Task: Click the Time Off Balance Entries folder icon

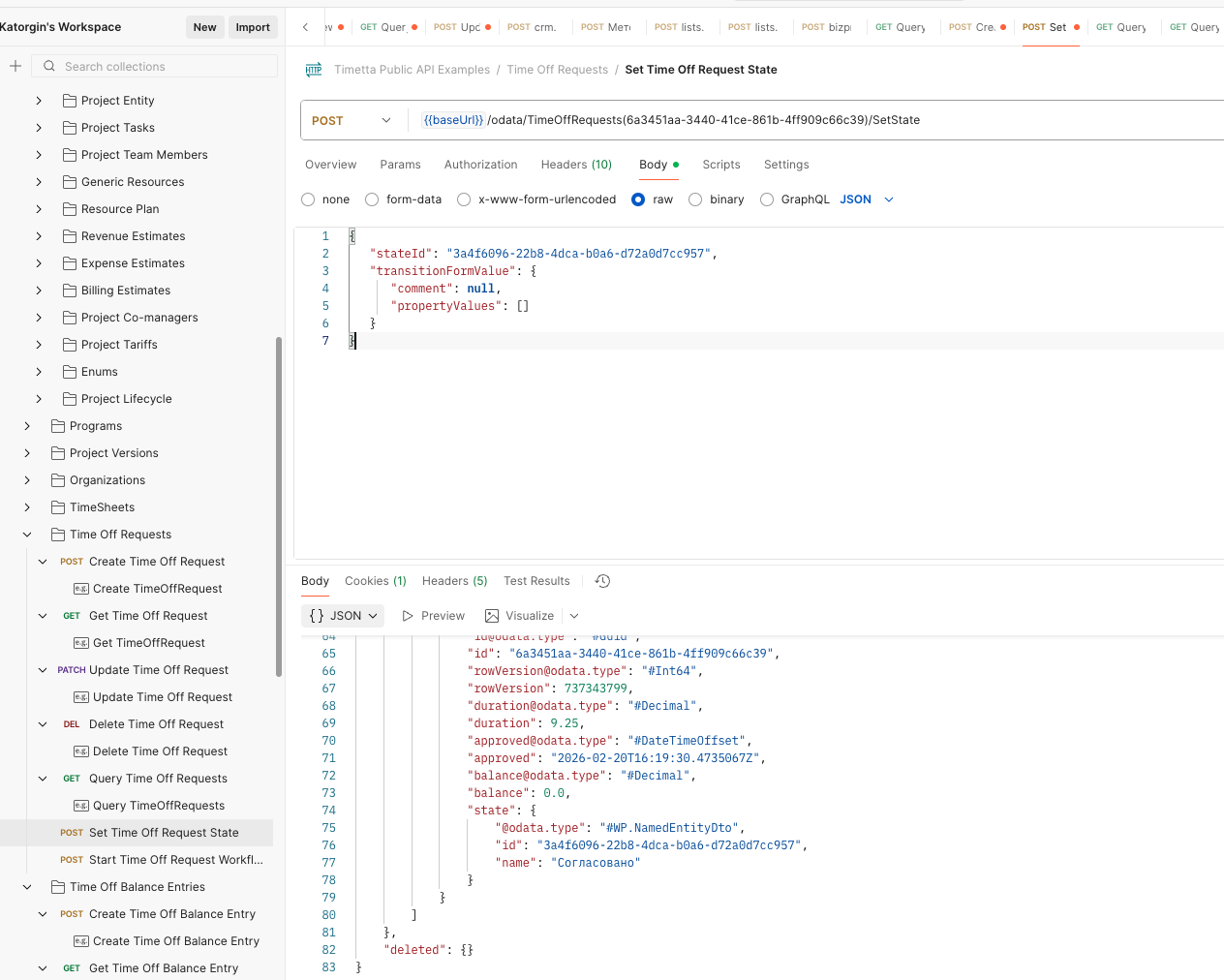Action: click(58, 887)
